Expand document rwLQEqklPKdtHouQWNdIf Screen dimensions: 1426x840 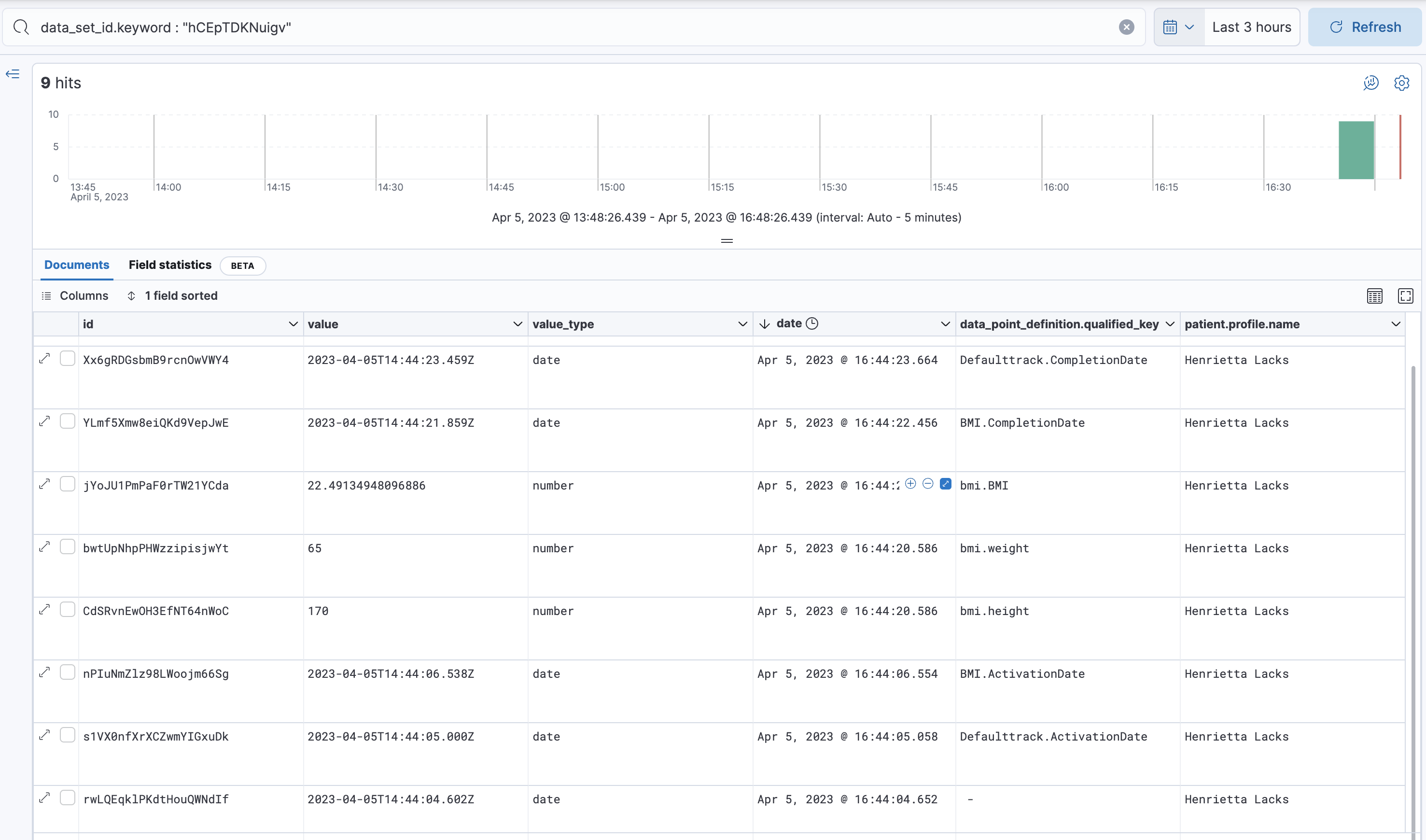pyautogui.click(x=45, y=798)
